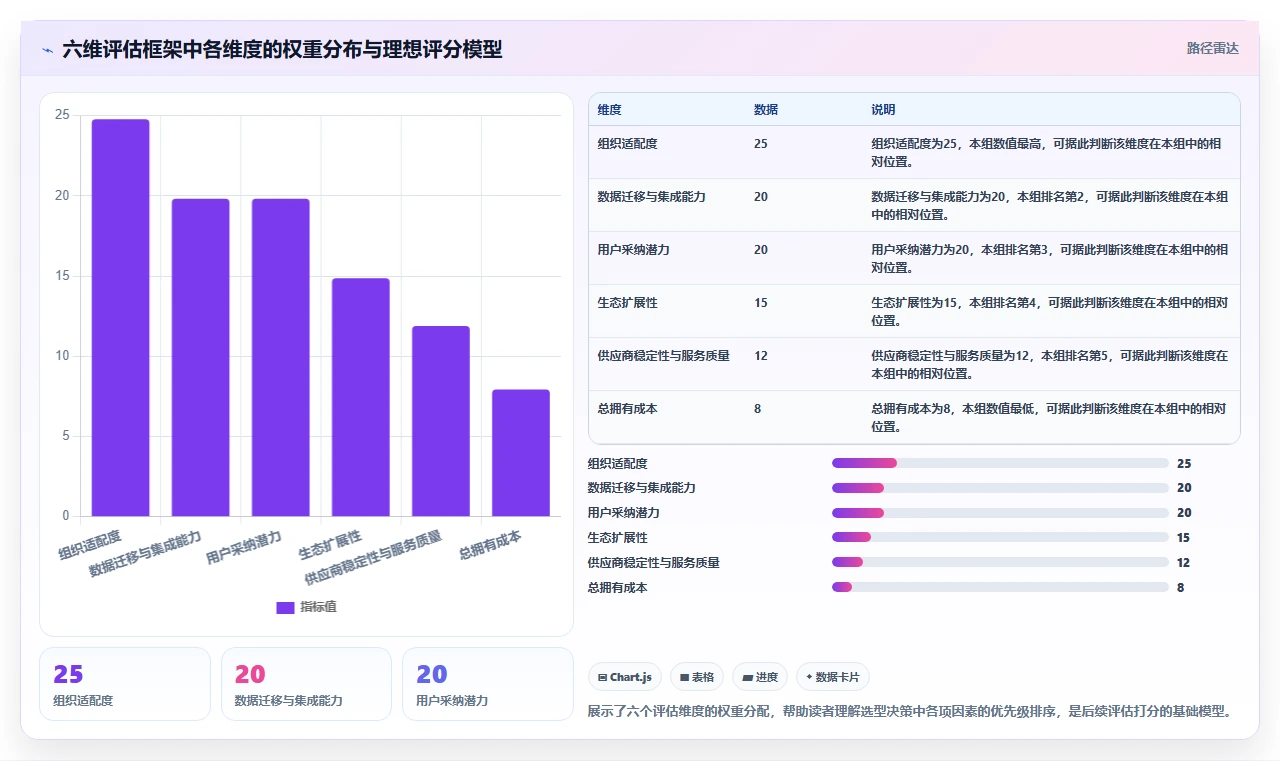Click the y-axis tick label 25
This screenshot has height=761, width=1280.
click(x=62, y=115)
